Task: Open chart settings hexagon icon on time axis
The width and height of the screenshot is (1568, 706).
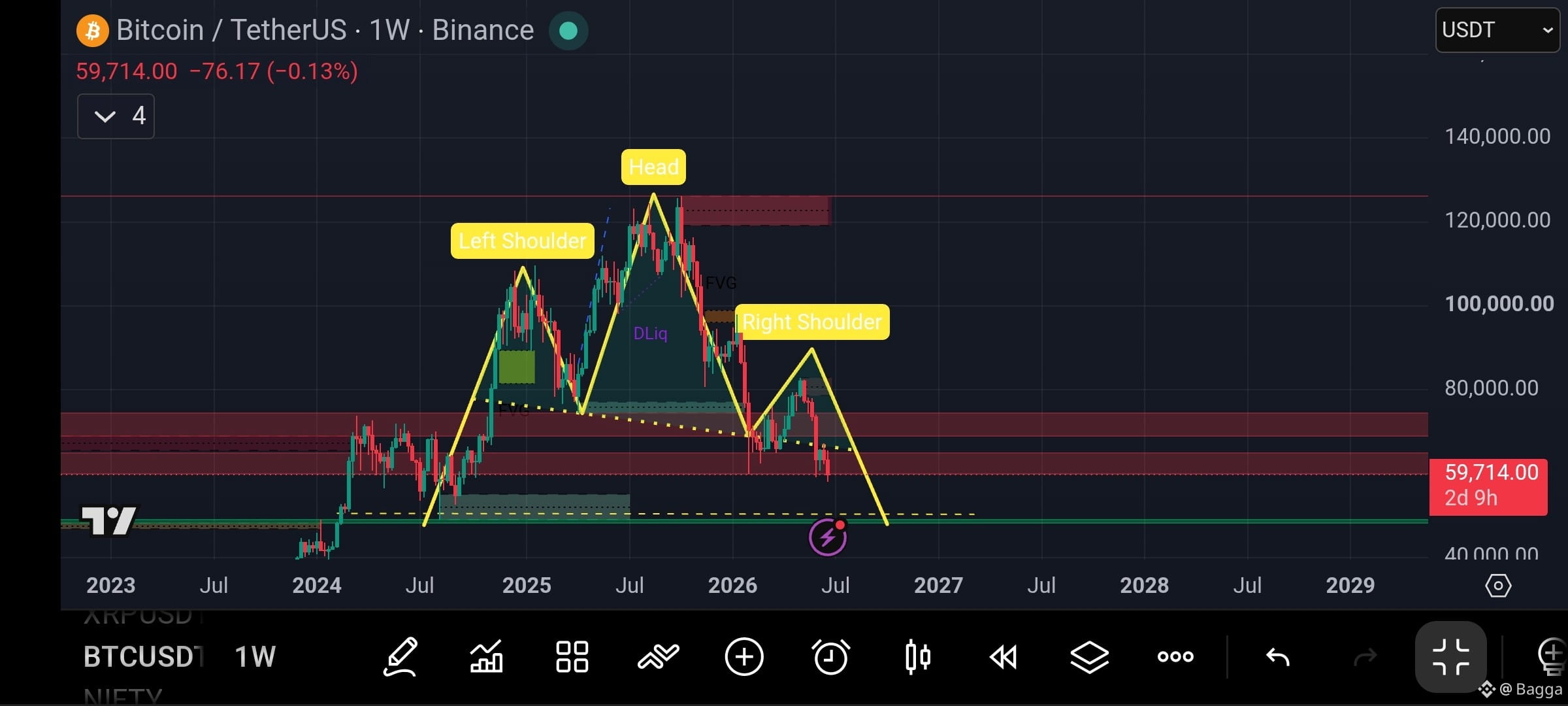Action: pos(1497,585)
